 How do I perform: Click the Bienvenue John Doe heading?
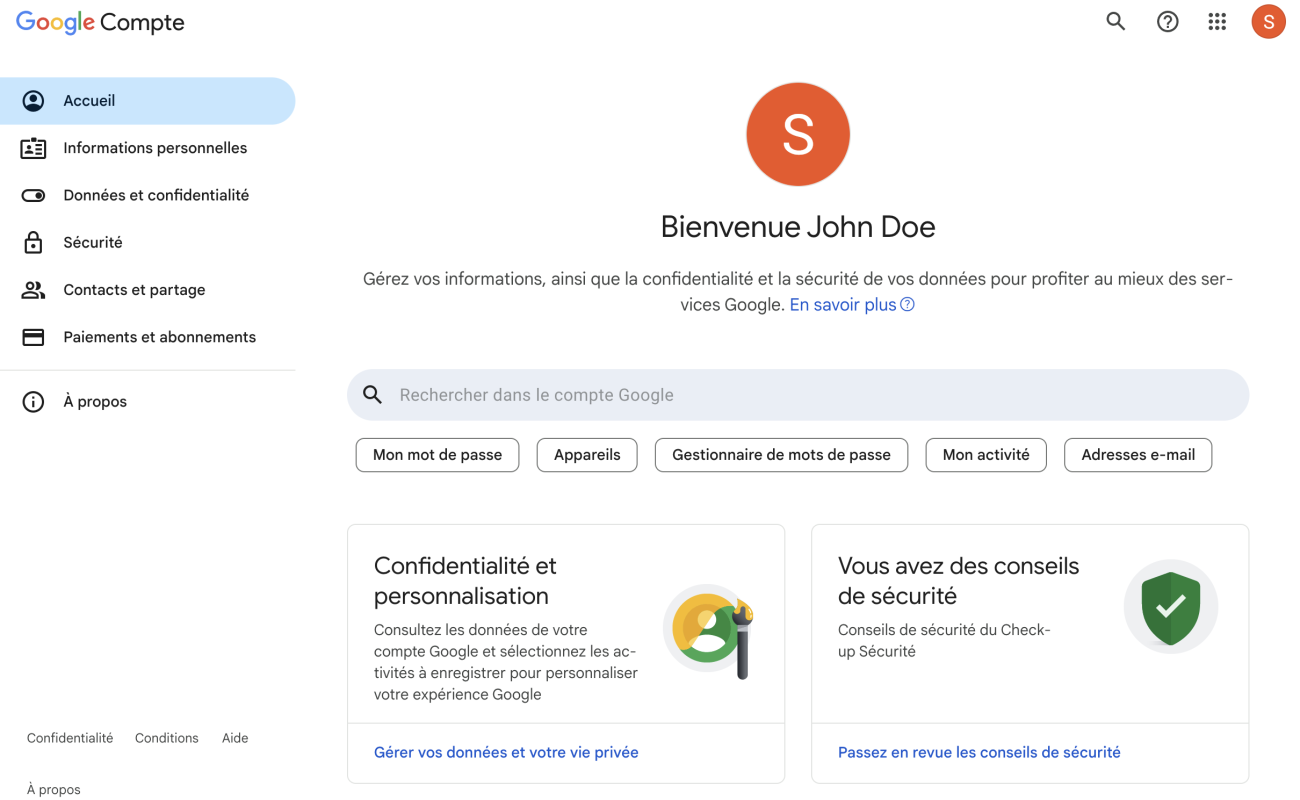(798, 227)
